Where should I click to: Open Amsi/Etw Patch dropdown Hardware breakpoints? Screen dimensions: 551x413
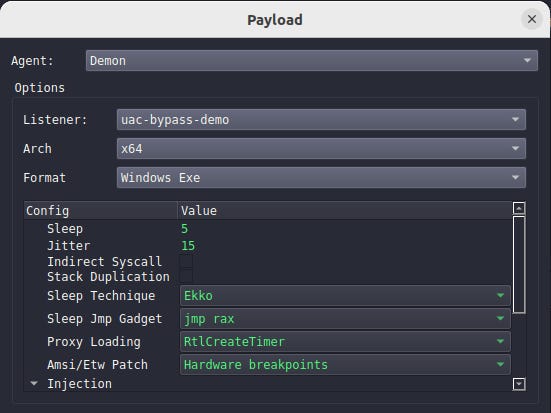[345, 365]
